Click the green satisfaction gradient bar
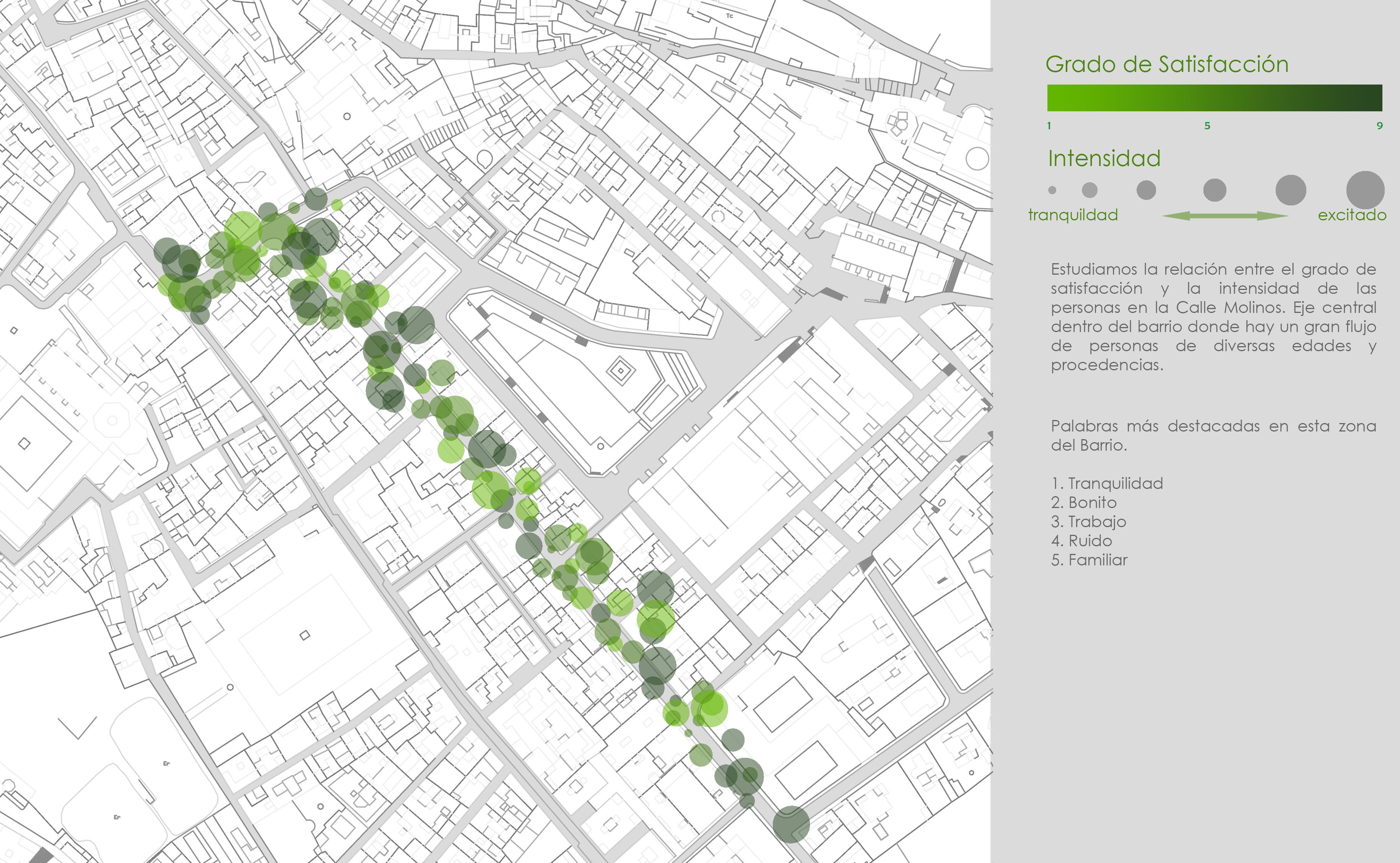1400x863 pixels. [x=1215, y=98]
